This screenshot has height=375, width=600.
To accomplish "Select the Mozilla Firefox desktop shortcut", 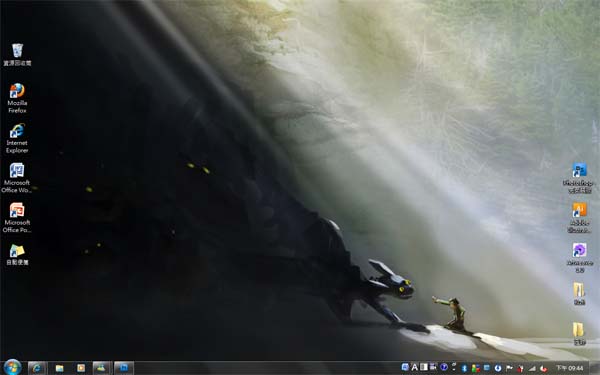I will pos(17,98).
